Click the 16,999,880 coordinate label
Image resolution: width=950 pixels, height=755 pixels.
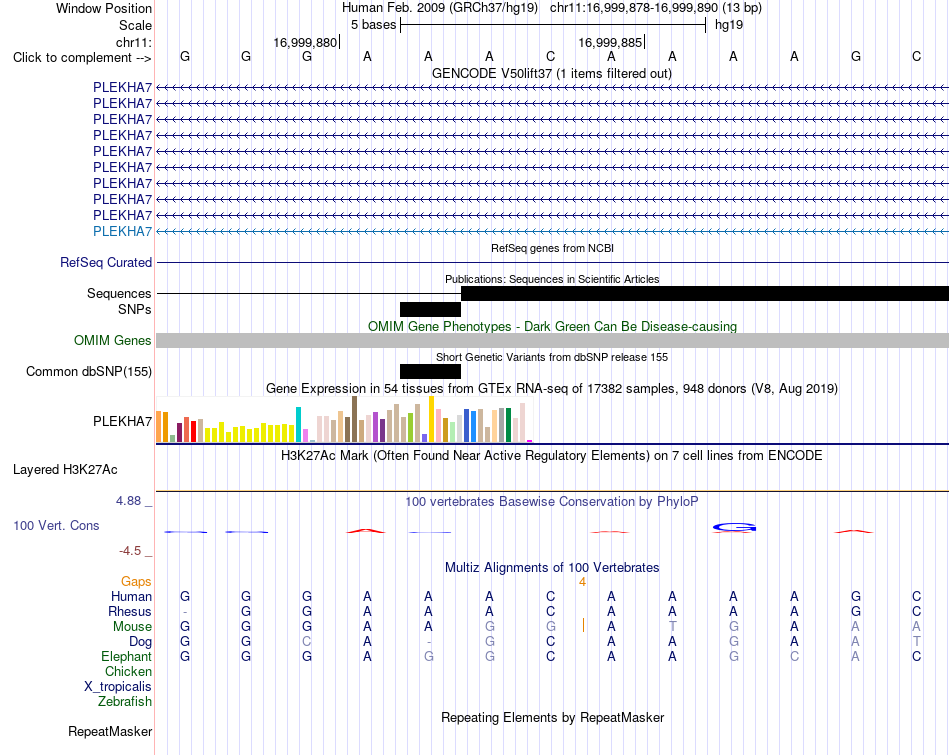coord(305,42)
